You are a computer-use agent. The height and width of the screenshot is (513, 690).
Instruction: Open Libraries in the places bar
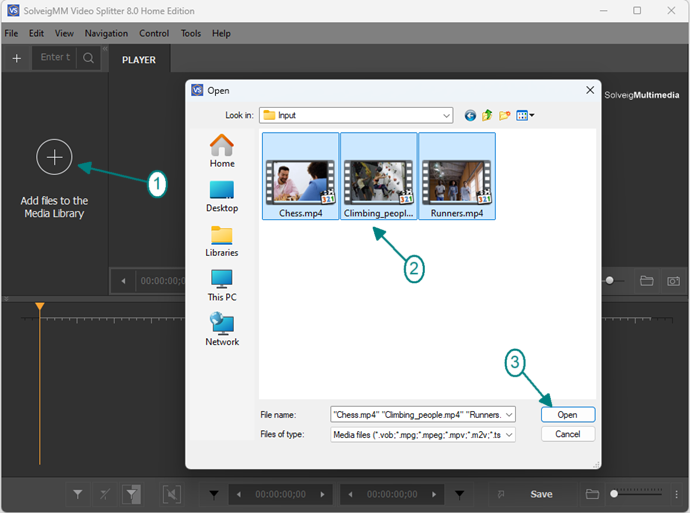pyautogui.click(x=222, y=241)
